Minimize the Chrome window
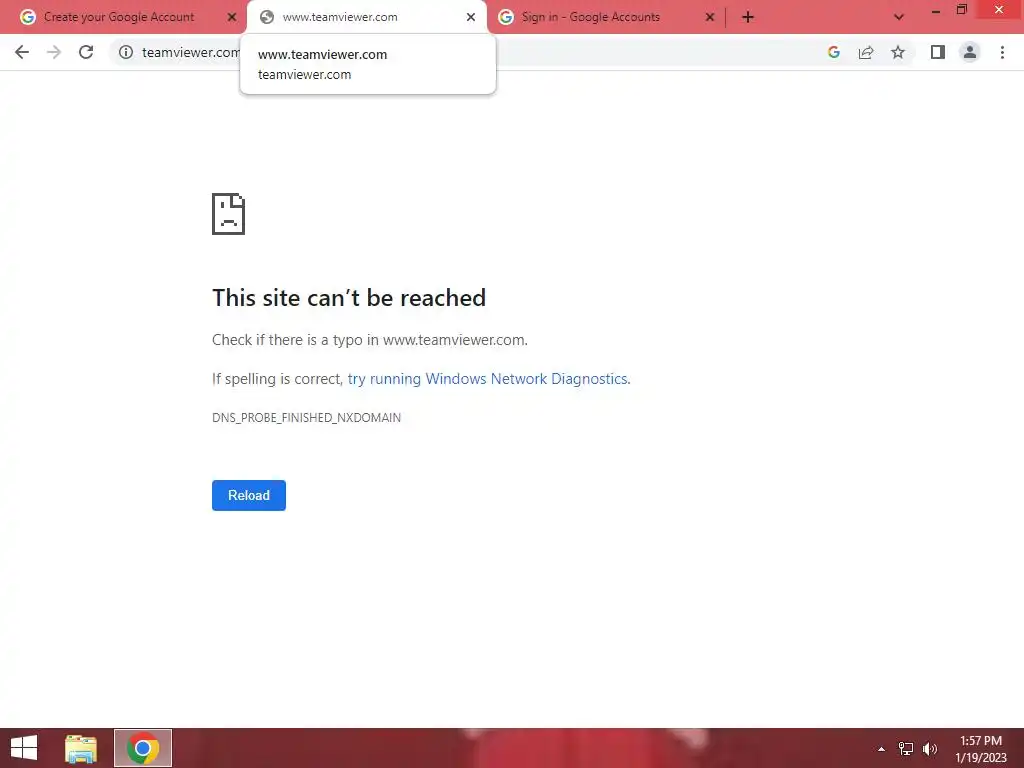 (936, 11)
